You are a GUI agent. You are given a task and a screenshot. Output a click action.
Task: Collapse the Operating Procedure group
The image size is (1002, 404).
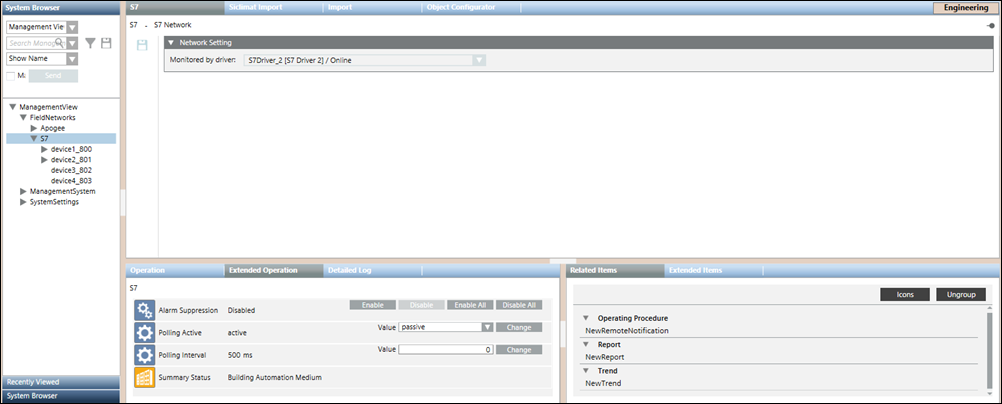coord(586,318)
